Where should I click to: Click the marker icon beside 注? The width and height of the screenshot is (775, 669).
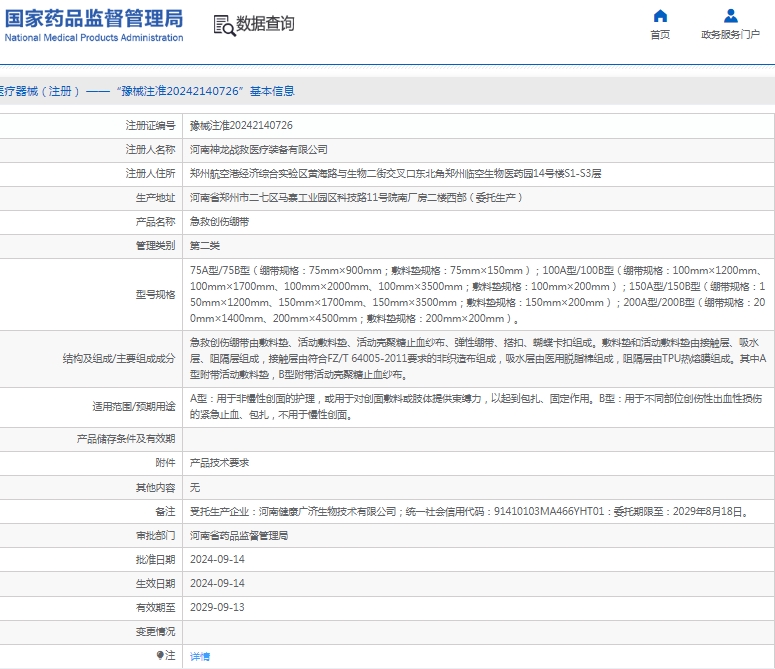160,655
